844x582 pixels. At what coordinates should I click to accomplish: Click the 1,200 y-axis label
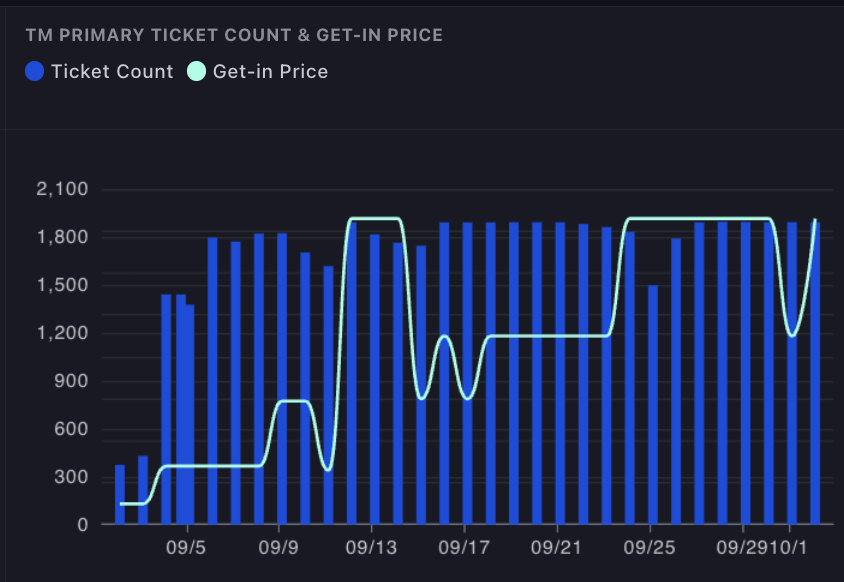(61, 333)
